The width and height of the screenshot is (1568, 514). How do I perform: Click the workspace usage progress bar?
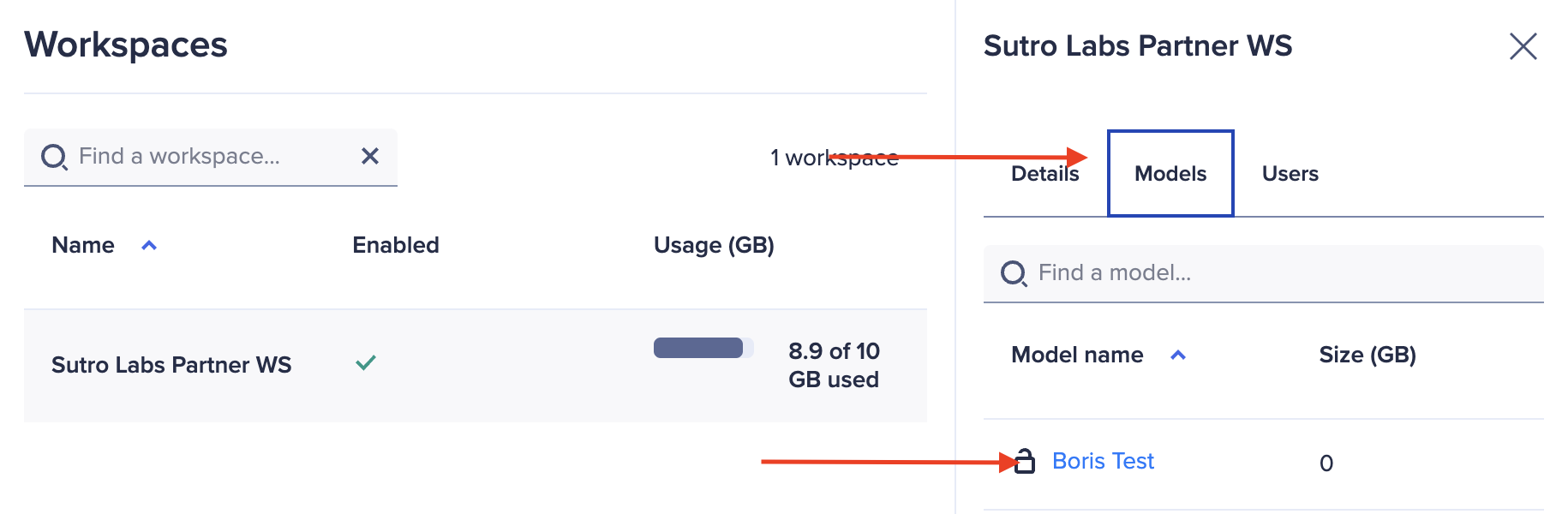703,348
